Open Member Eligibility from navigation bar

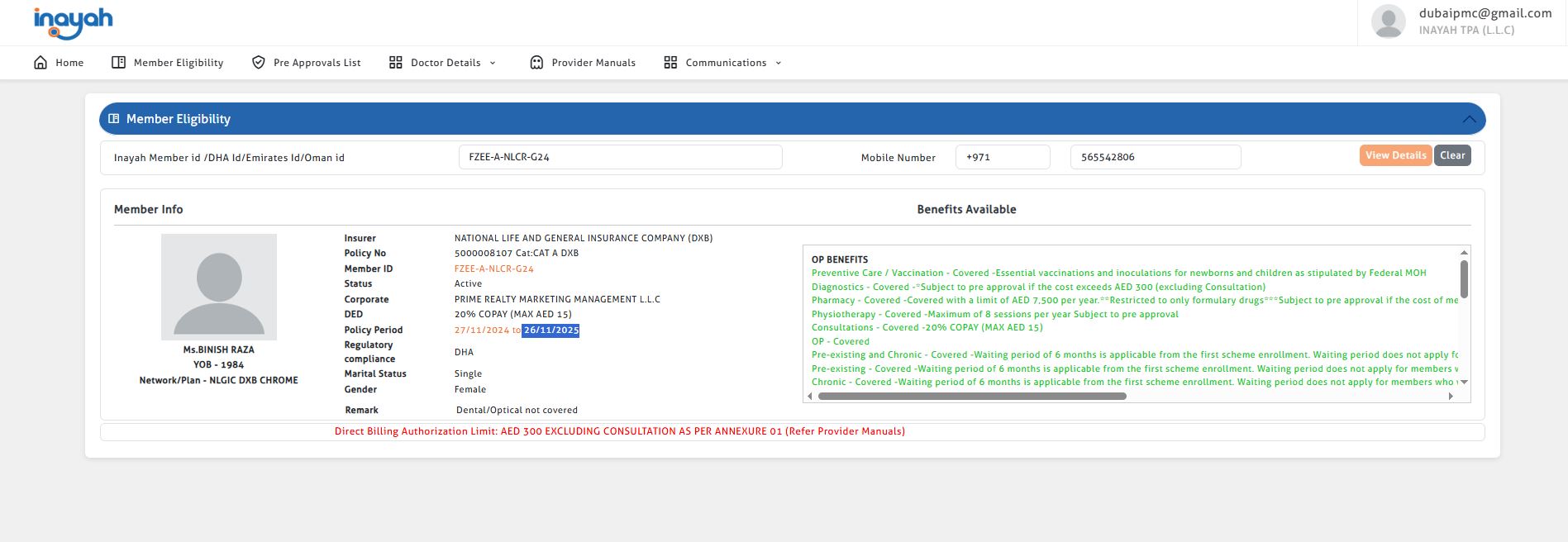click(179, 63)
